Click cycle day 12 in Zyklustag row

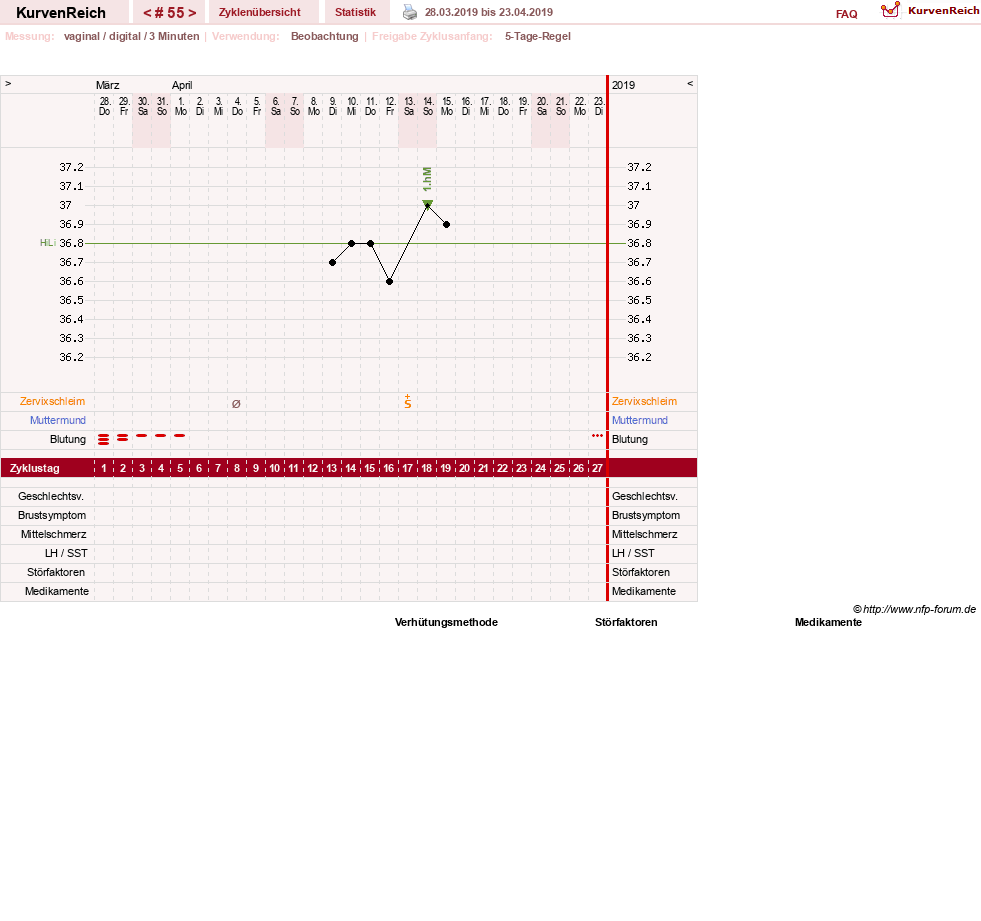313,468
